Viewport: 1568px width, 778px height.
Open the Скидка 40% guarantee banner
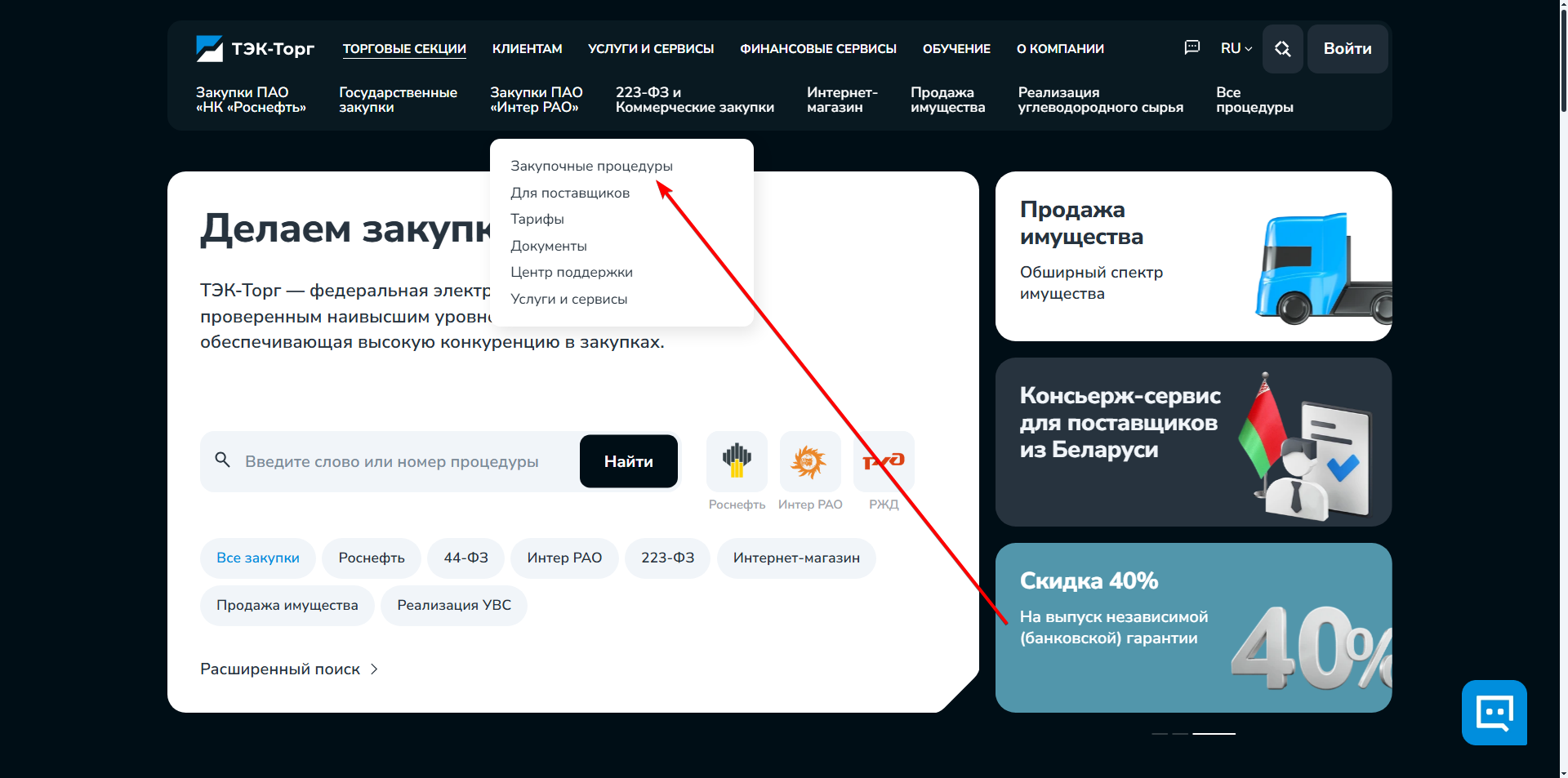click(1193, 628)
